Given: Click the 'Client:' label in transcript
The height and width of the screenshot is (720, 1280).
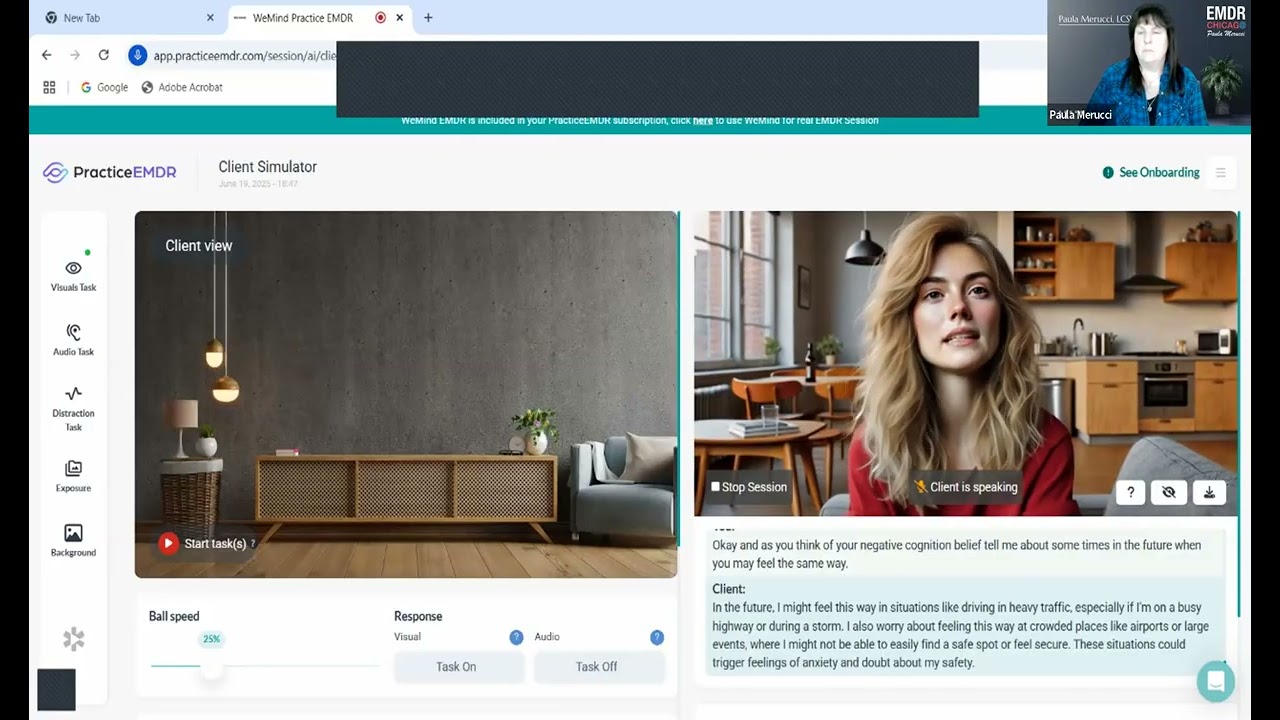Looking at the screenshot, I should (728, 589).
